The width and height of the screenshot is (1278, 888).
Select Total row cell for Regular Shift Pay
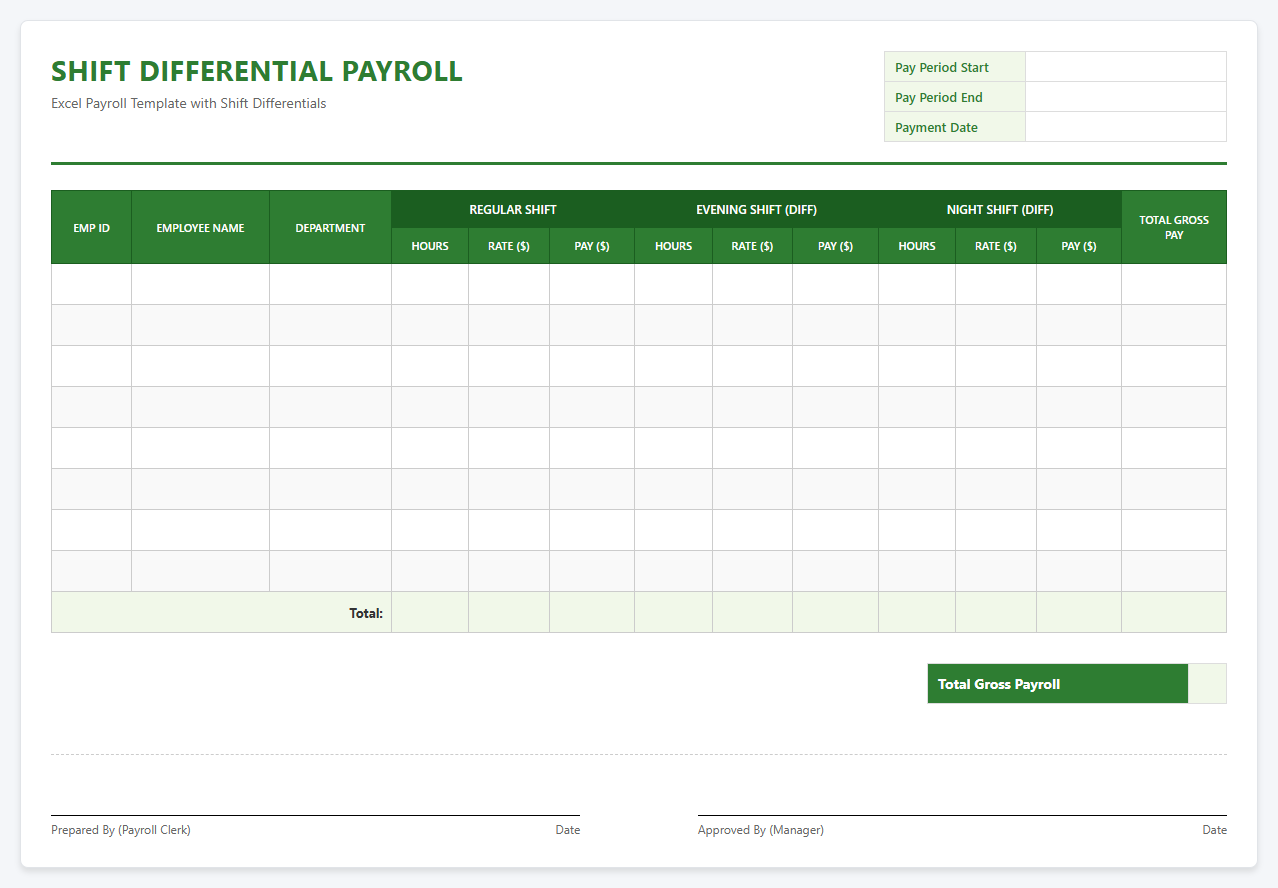(592, 612)
